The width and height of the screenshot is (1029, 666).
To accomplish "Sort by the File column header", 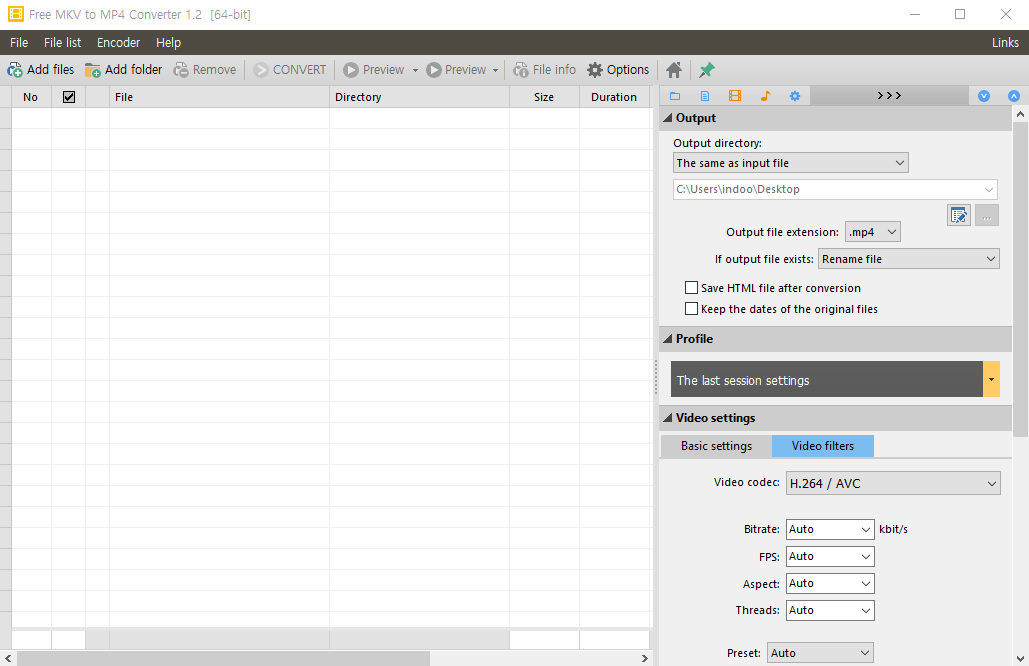I will (x=219, y=97).
